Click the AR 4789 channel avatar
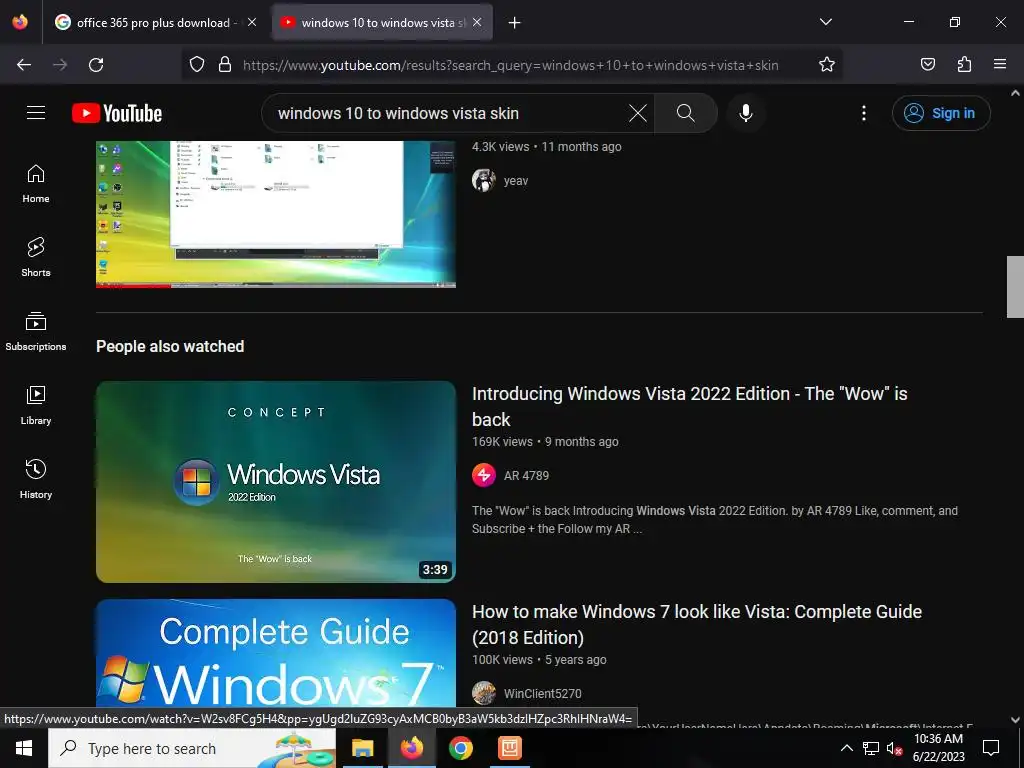Viewport: 1024px width, 768px height. point(484,475)
